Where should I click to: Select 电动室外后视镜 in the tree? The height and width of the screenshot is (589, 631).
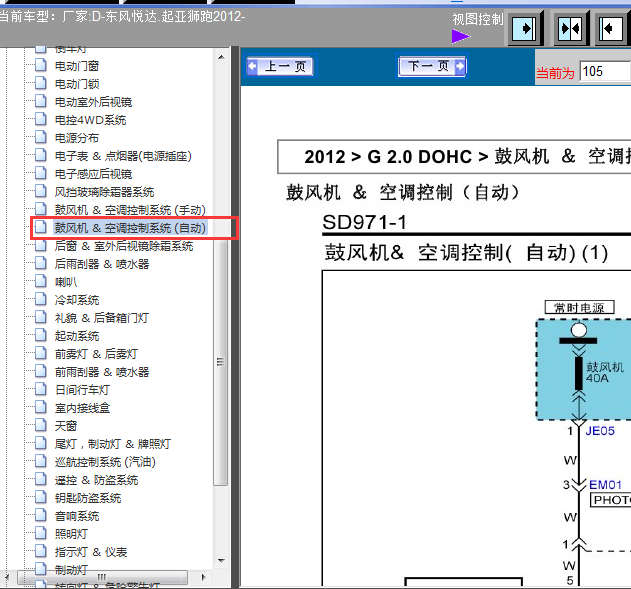coord(93,102)
